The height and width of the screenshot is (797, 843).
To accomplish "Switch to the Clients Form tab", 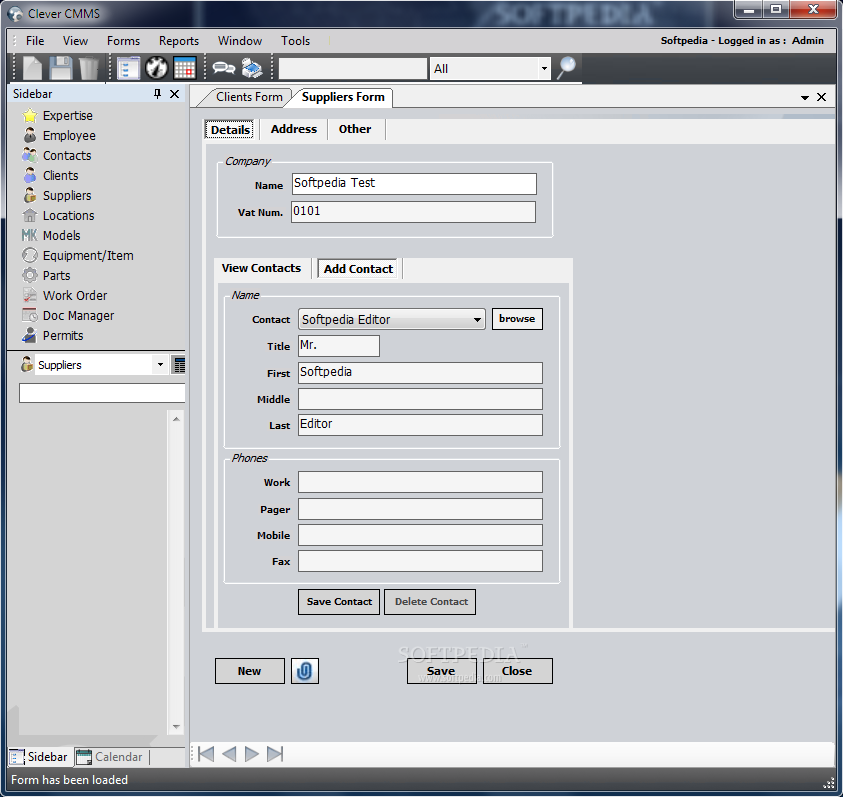I will 248,97.
